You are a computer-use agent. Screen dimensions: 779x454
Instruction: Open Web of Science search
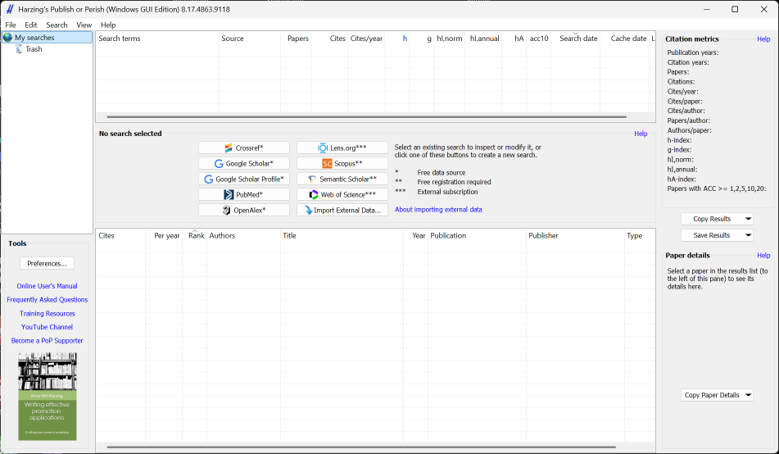click(x=342, y=195)
